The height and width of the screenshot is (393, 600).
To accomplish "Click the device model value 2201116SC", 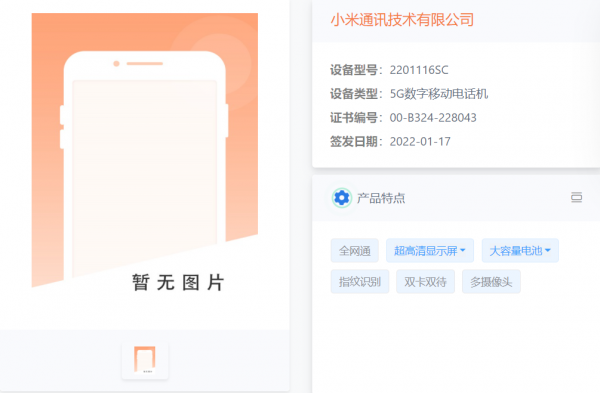I will [419, 70].
